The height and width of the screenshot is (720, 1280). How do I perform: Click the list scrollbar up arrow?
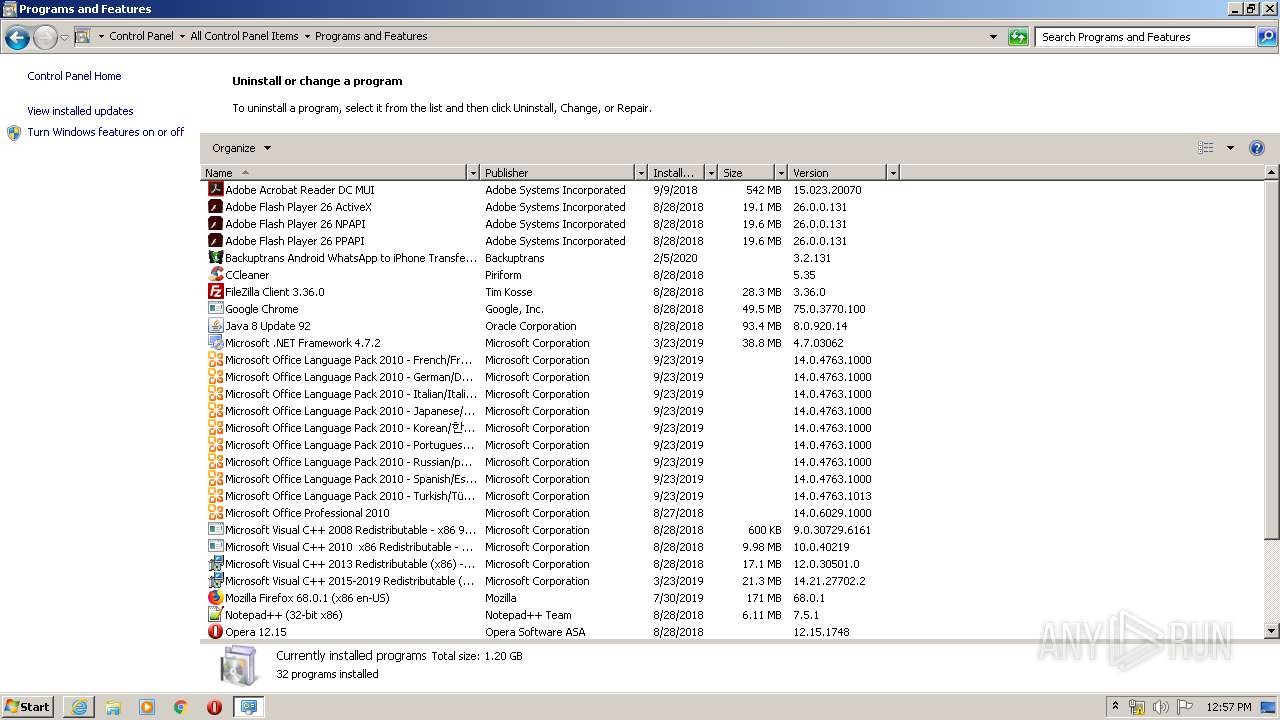pyautogui.click(x=1272, y=173)
